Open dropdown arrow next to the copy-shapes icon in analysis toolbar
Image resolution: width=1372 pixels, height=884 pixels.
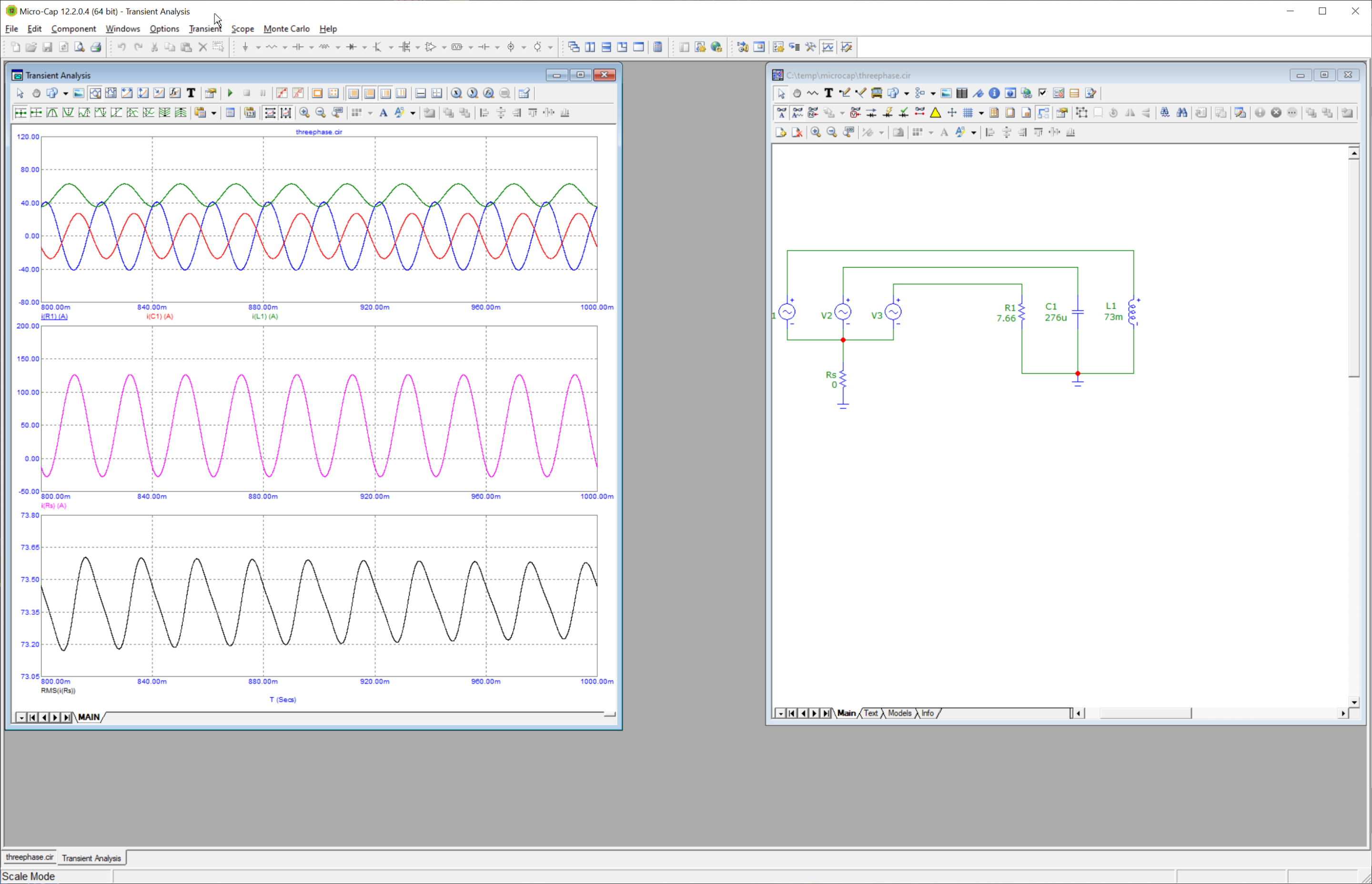(65, 93)
